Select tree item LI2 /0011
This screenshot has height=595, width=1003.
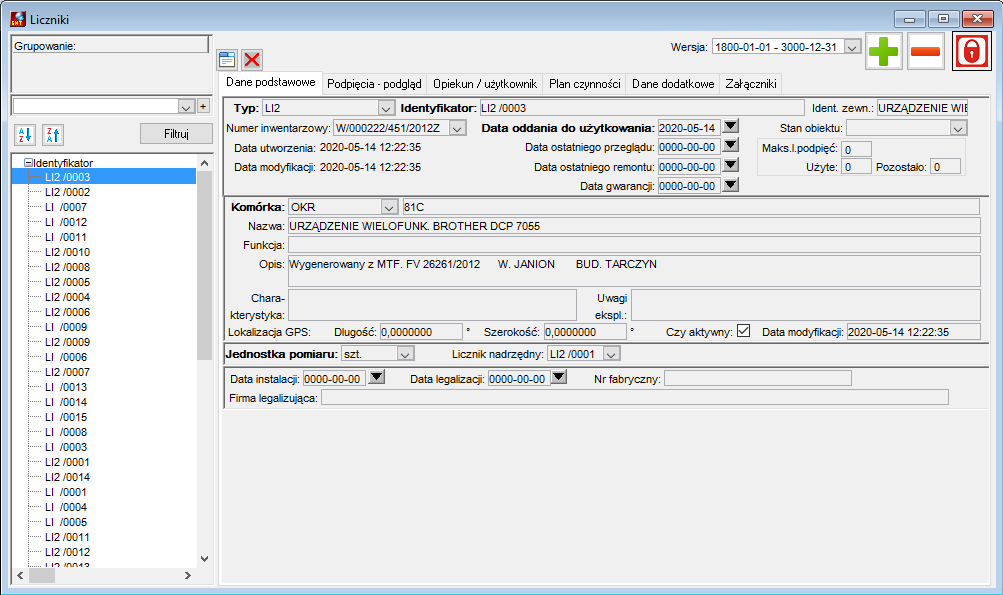coord(67,537)
